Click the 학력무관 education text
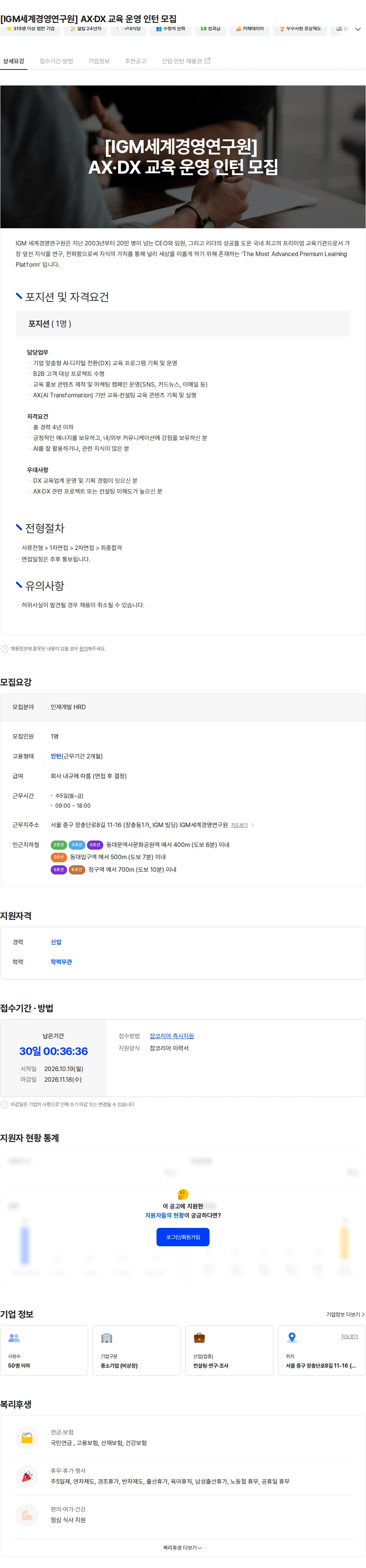 [61, 962]
